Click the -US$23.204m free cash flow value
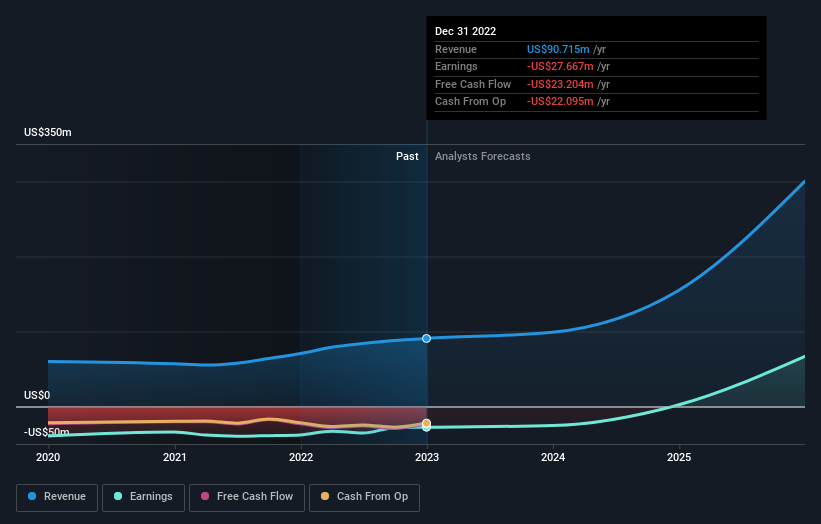 coord(560,84)
